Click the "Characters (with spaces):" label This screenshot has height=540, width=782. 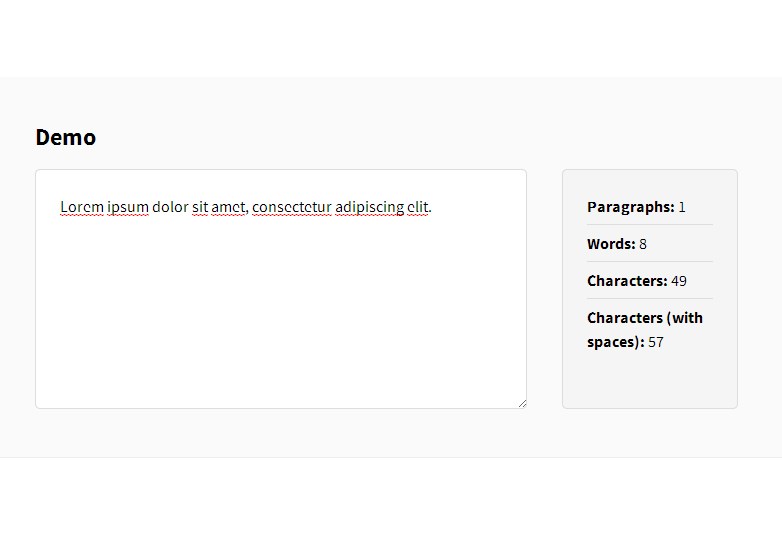pos(644,318)
